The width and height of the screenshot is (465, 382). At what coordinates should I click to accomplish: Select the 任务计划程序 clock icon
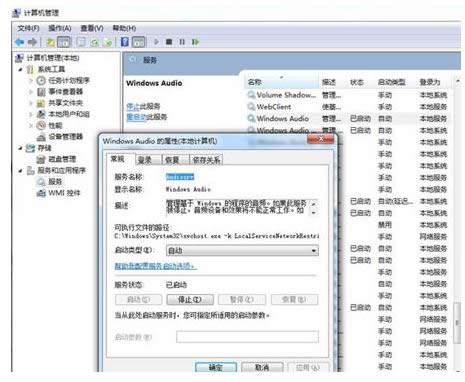click(x=41, y=80)
